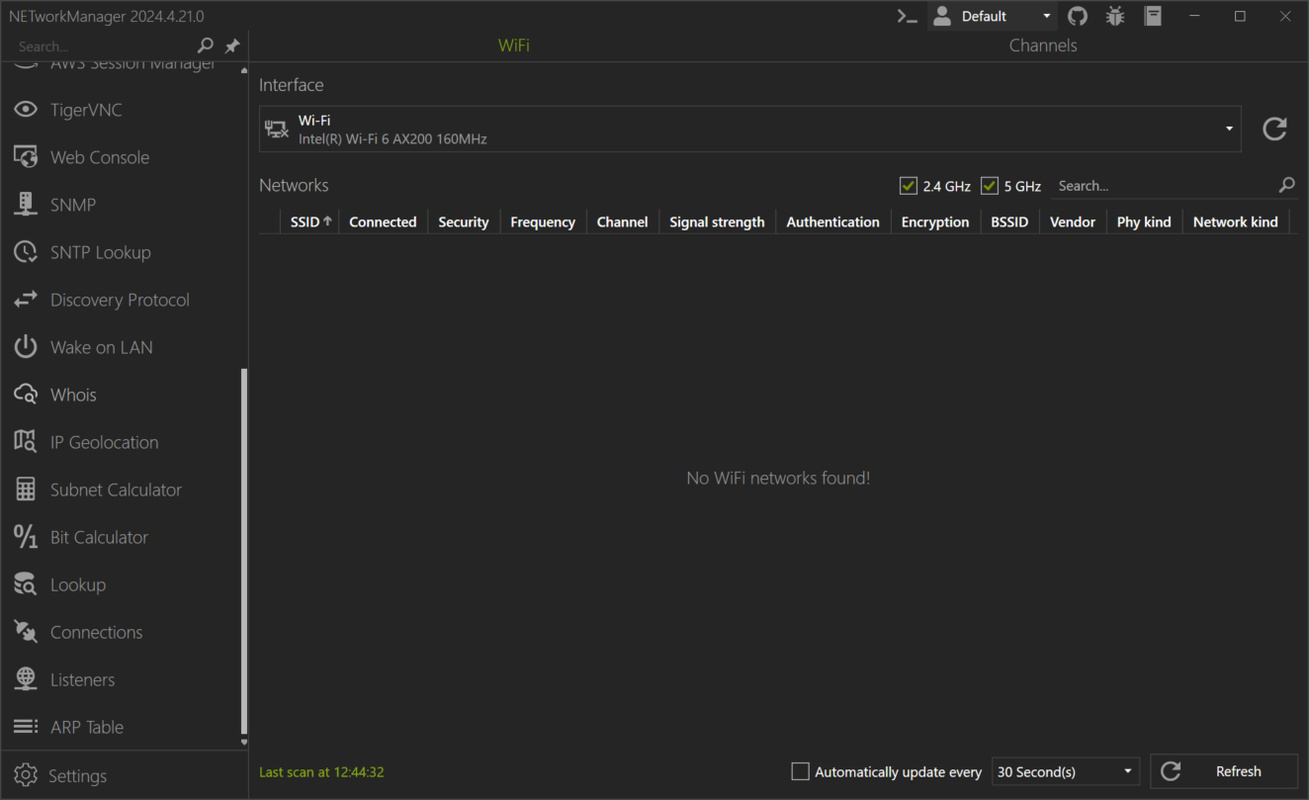The image size is (1309, 800).
Task: Click the Web Console icon
Action: point(26,157)
